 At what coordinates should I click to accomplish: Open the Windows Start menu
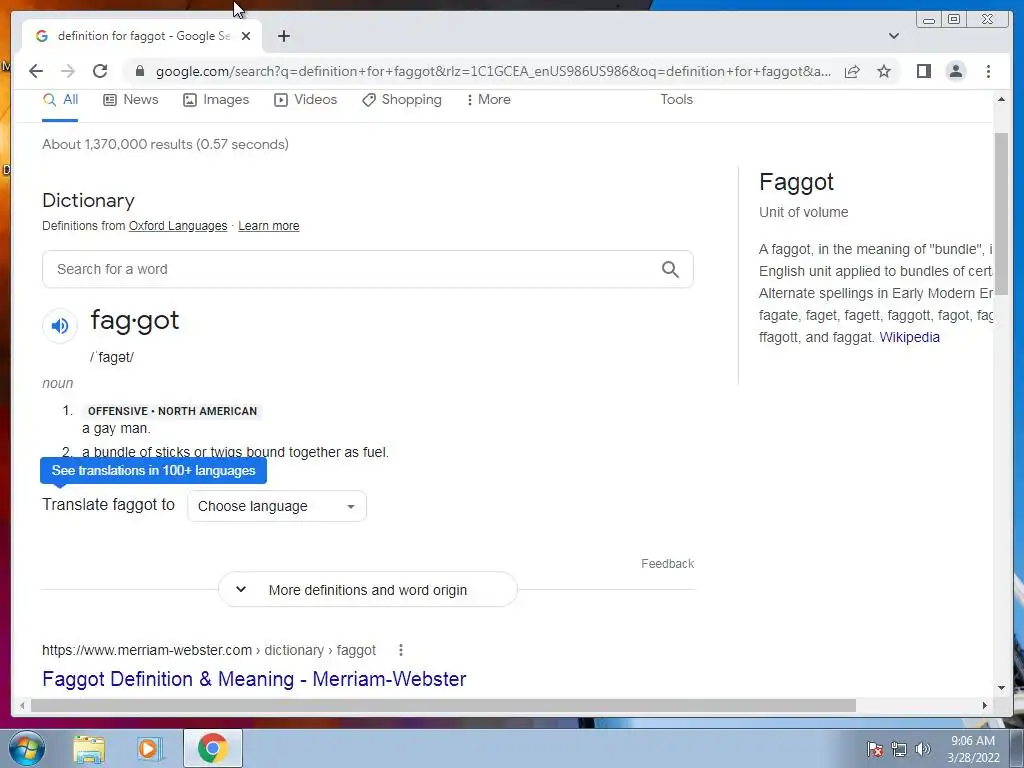coord(27,748)
